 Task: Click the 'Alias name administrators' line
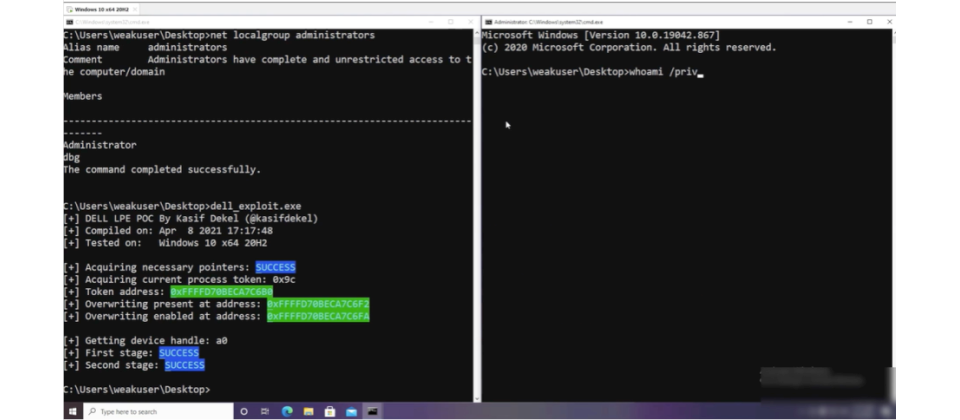(x=145, y=48)
